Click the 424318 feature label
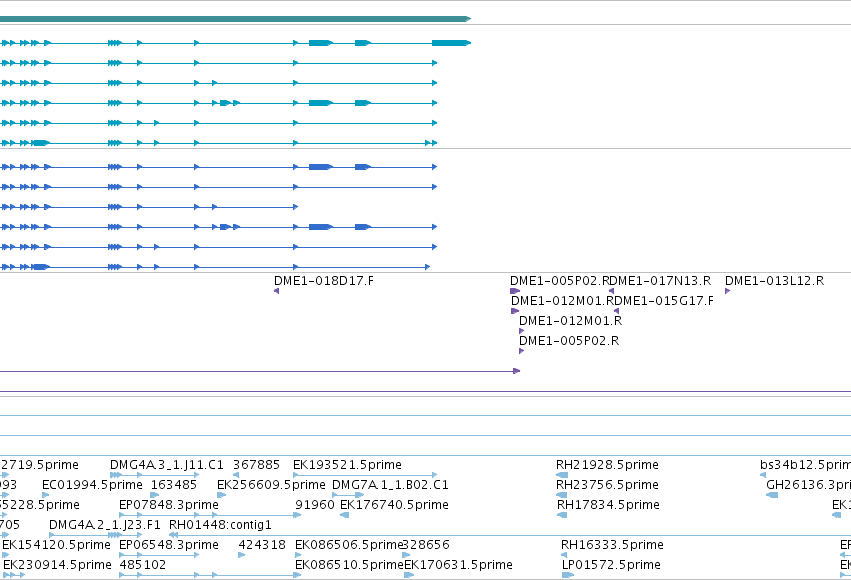Screen dimensions: 851x580 coord(262,545)
